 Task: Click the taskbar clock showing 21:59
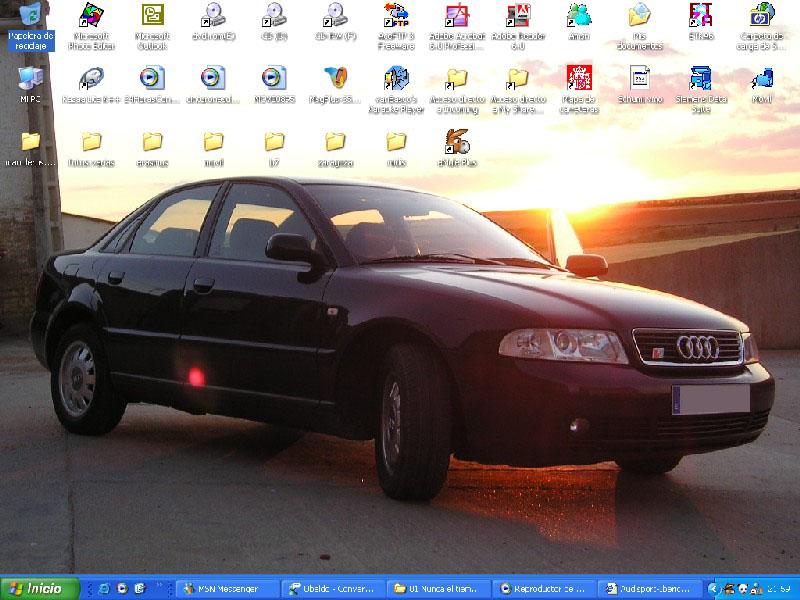(x=779, y=589)
